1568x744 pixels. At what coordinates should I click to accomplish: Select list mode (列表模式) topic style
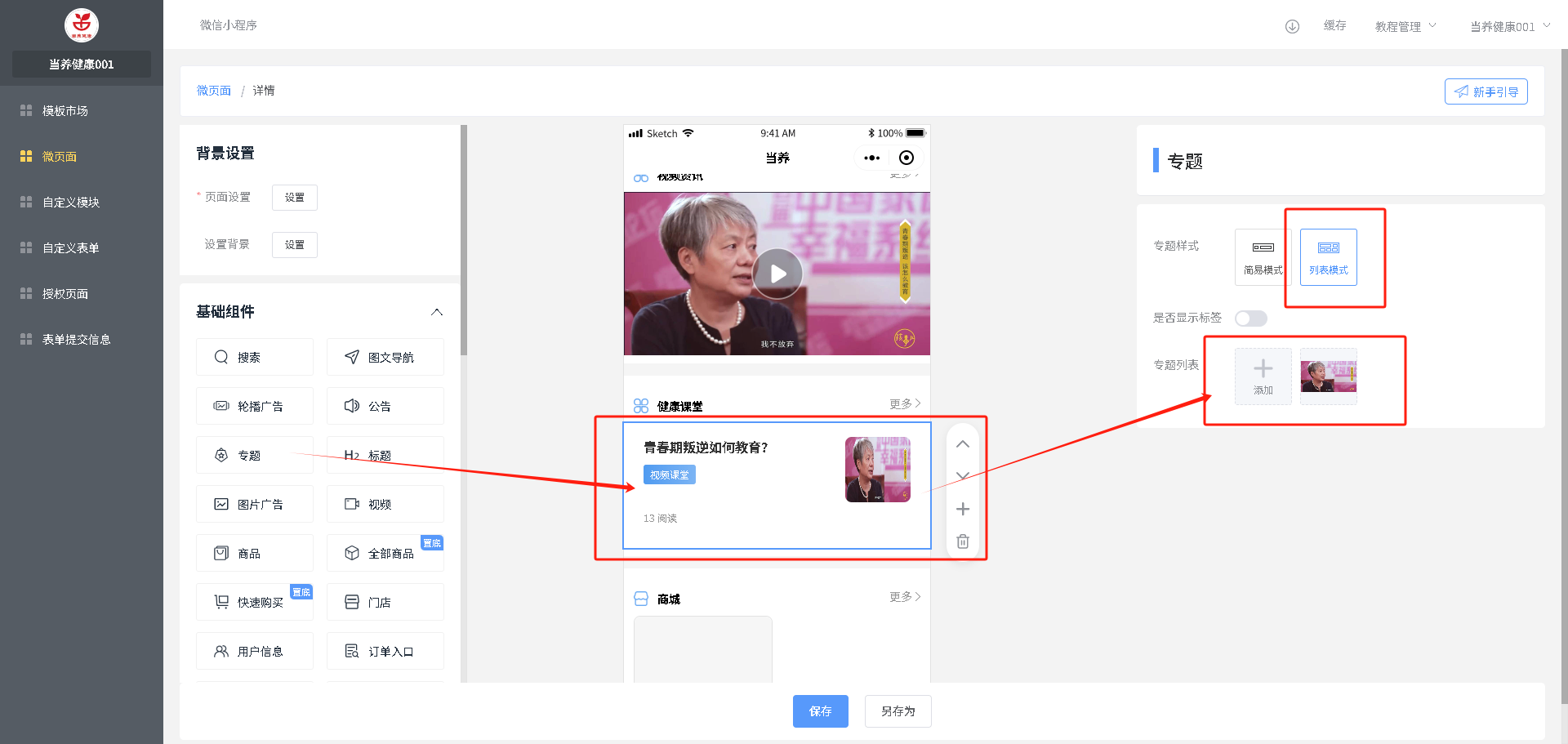[1328, 257]
